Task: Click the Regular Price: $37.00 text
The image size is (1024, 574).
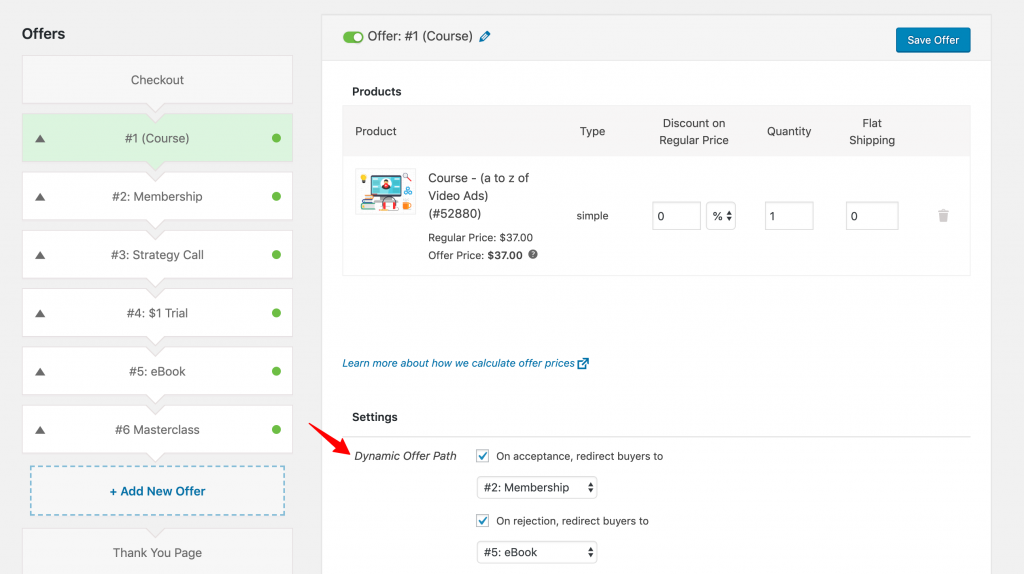Action: (x=480, y=238)
